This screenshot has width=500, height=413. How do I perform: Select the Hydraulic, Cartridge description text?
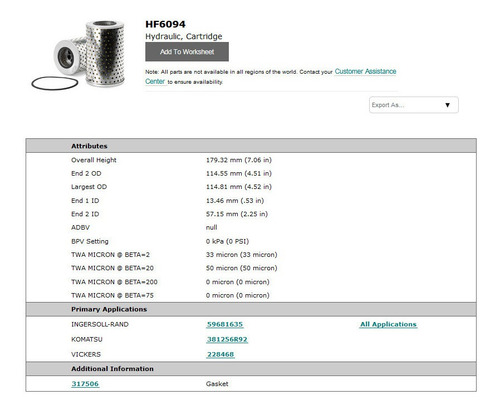pos(184,36)
